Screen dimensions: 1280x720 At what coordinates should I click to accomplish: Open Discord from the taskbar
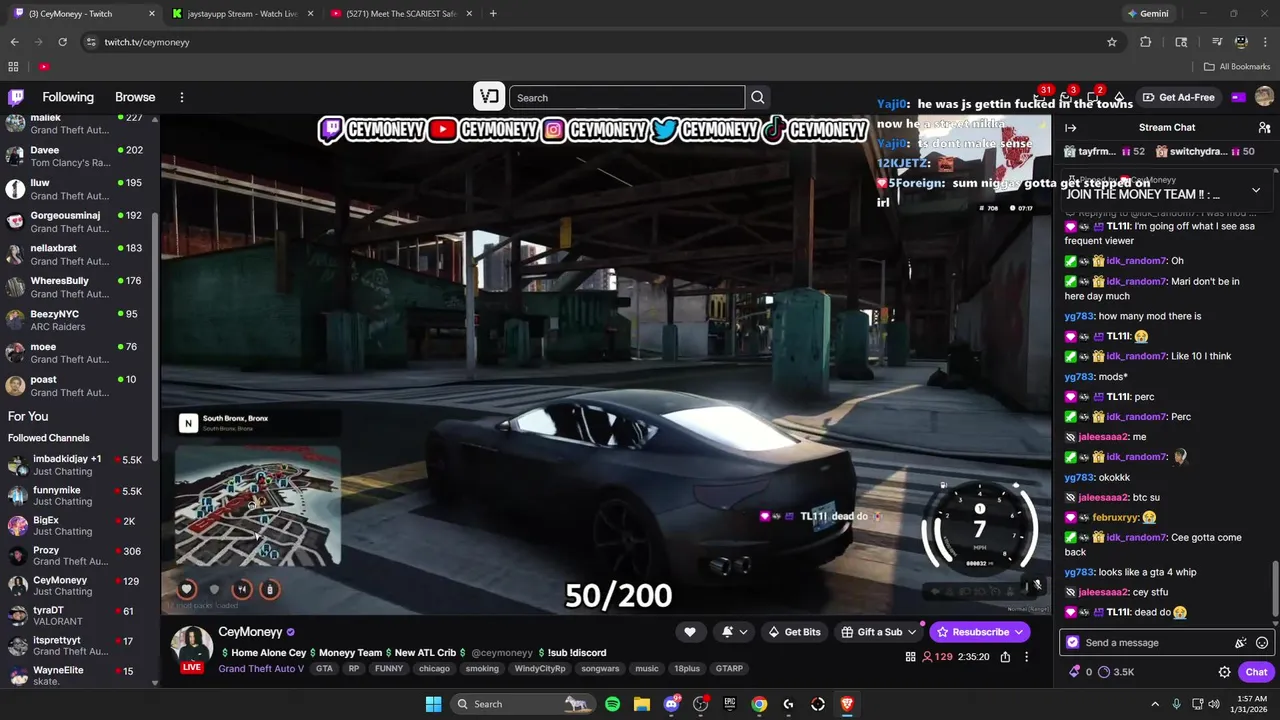[x=671, y=704]
